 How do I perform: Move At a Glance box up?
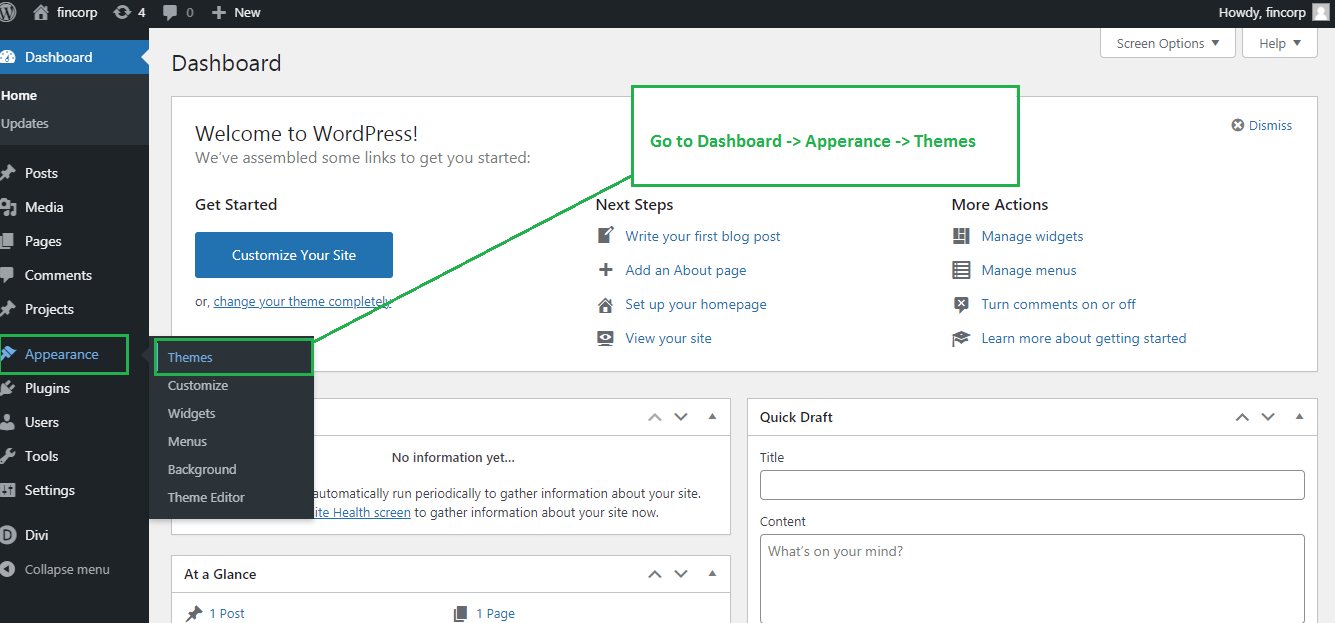[655, 574]
